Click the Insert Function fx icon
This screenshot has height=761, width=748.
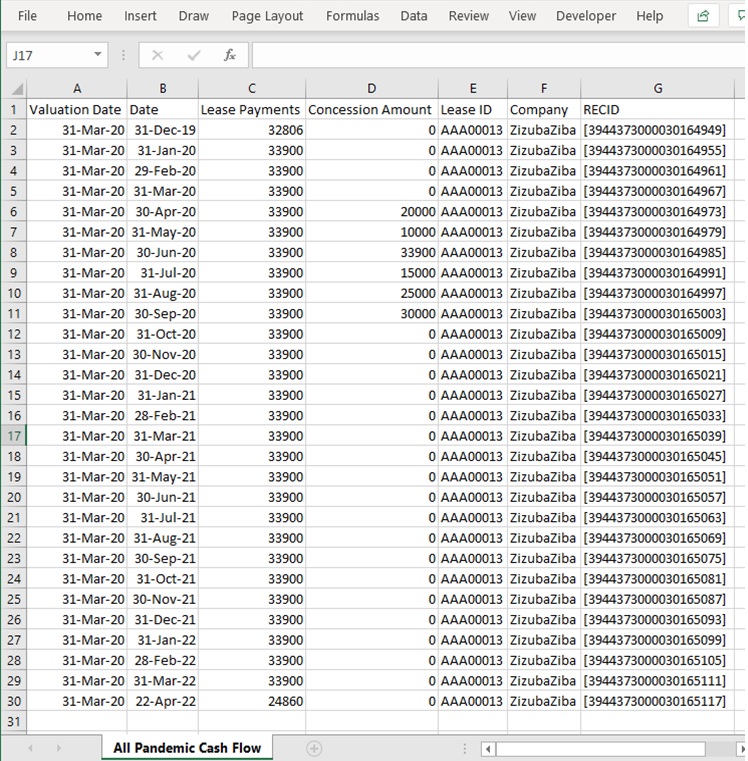[229, 55]
